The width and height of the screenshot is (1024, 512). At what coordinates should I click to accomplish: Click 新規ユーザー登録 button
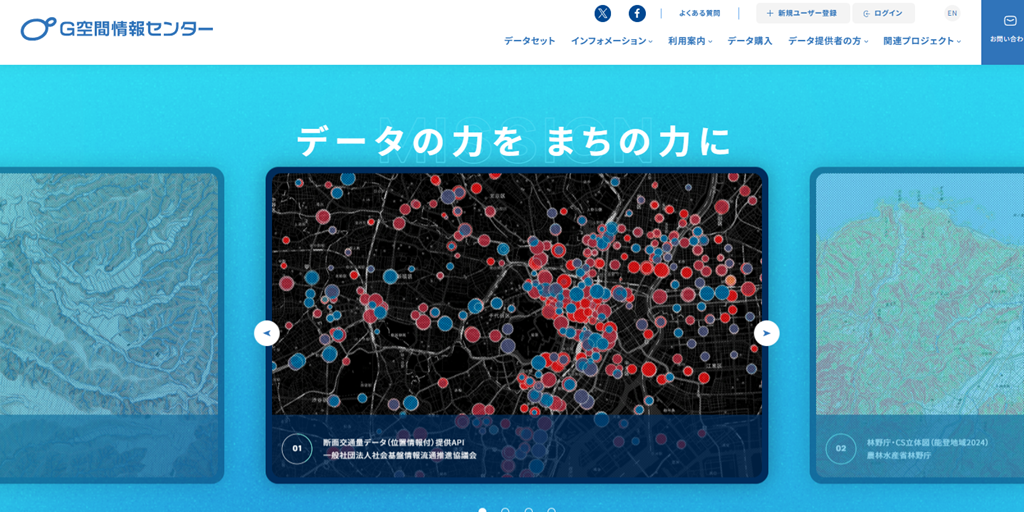tap(803, 13)
